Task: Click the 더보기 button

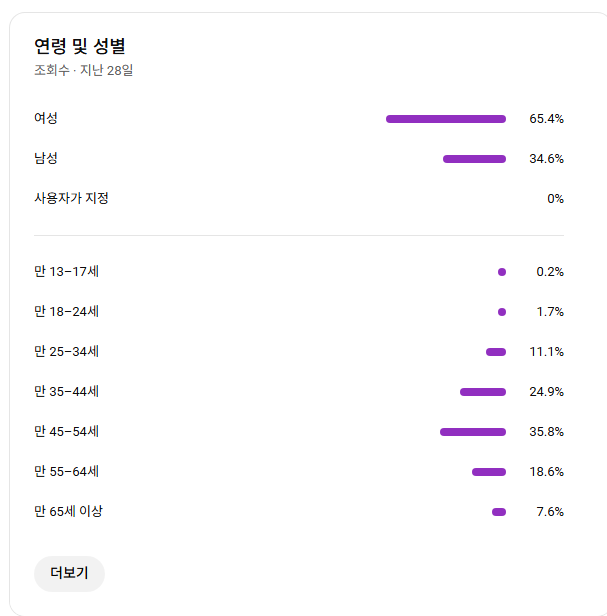Action: (69, 573)
